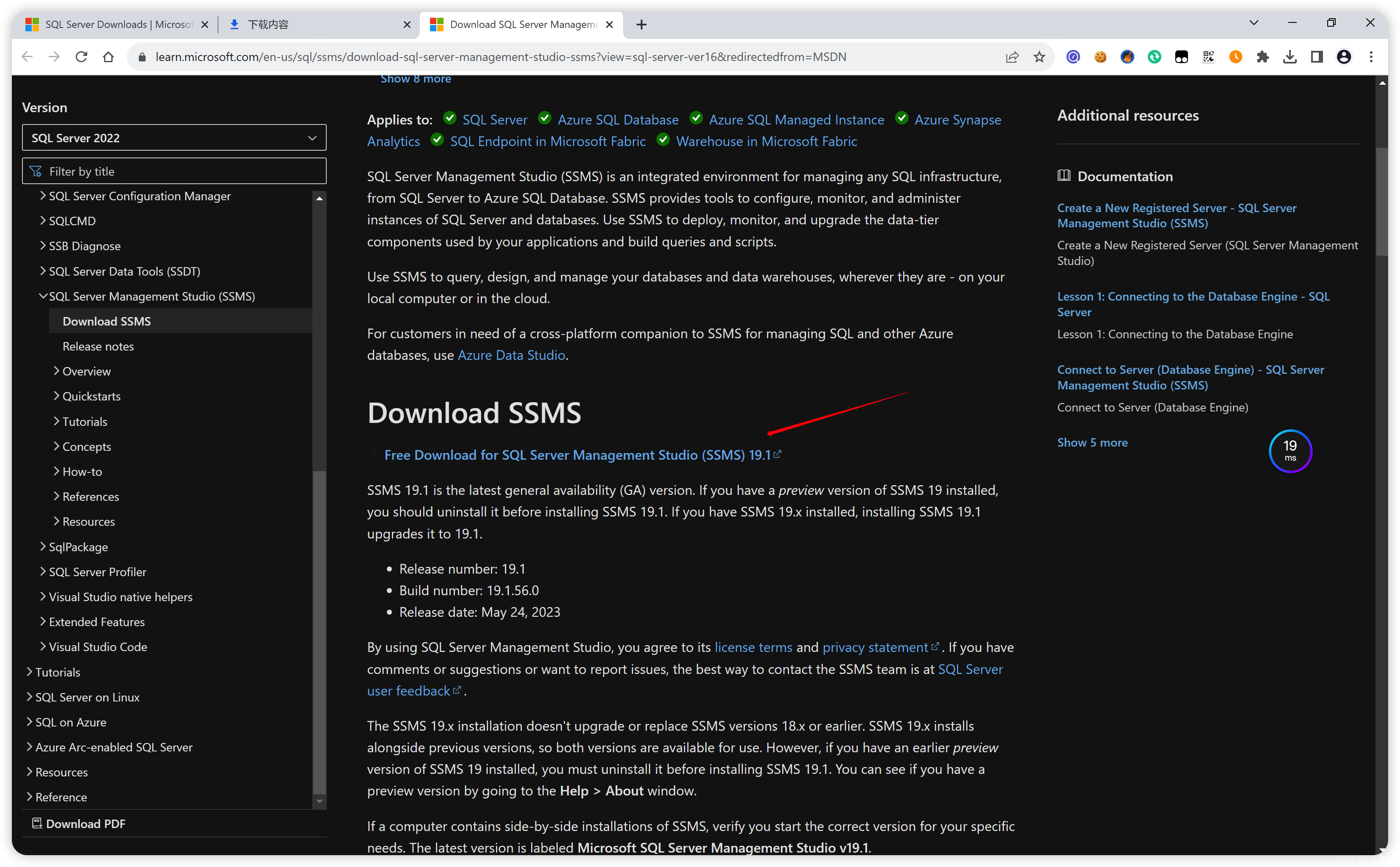Click the Show 8 more link

[416, 79]
